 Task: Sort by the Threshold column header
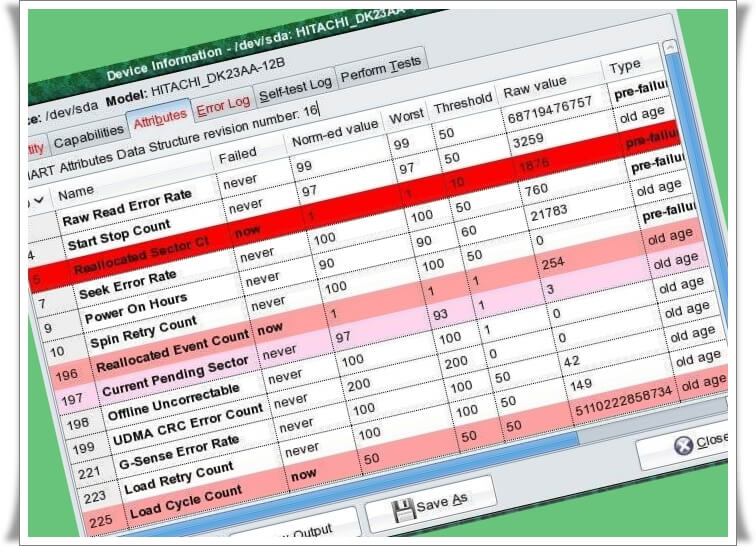coord(462,103)
